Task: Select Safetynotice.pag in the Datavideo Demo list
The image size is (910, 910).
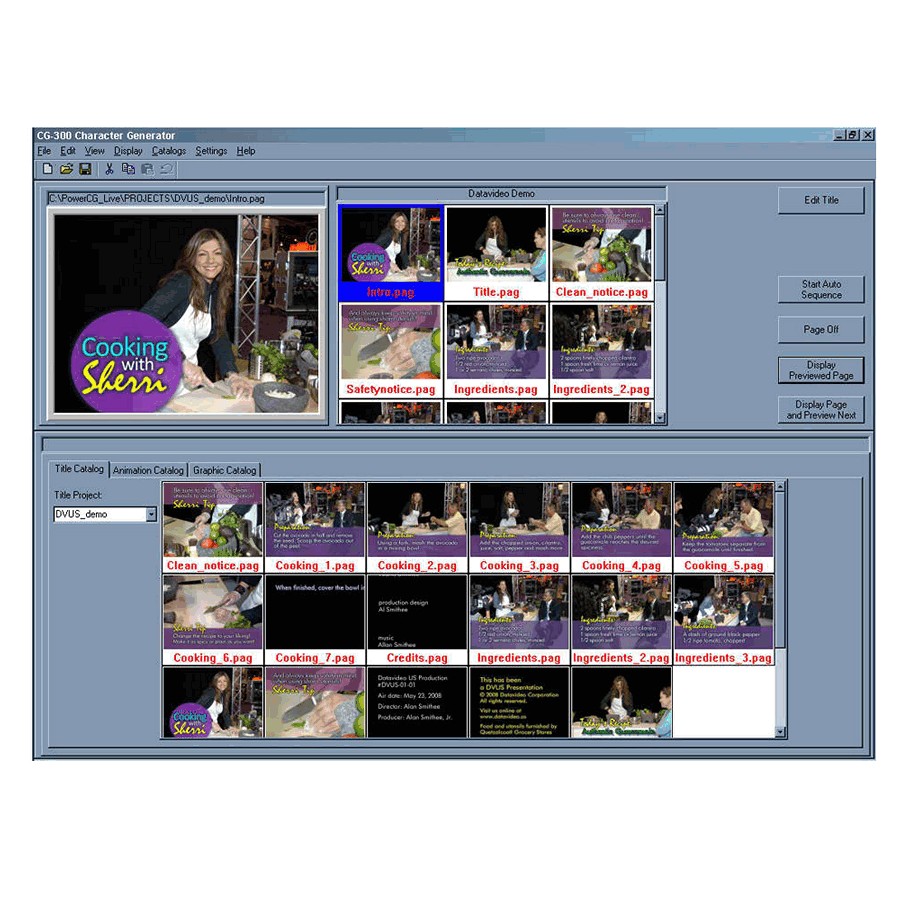Action: tap(390, 350)
